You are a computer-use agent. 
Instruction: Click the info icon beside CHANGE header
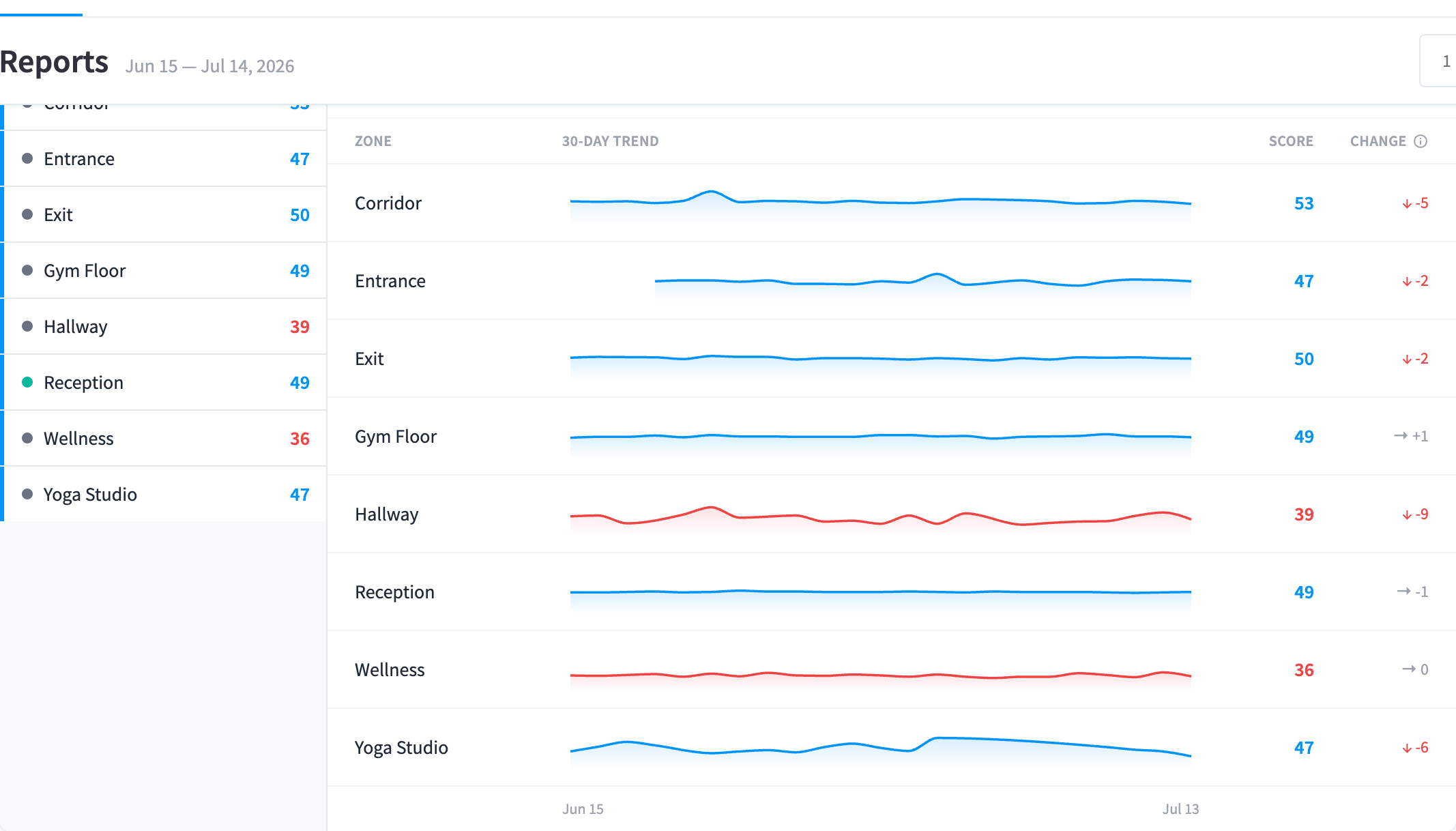pos(1421,141)
